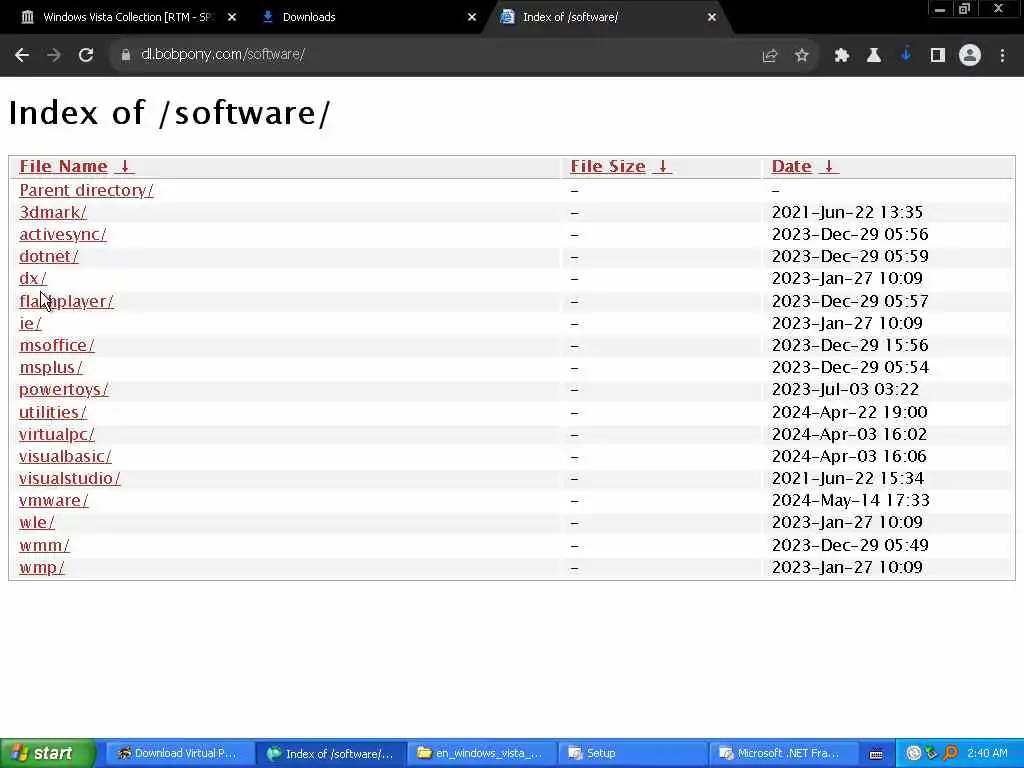Open the profile avatar menu

[969, 56]
